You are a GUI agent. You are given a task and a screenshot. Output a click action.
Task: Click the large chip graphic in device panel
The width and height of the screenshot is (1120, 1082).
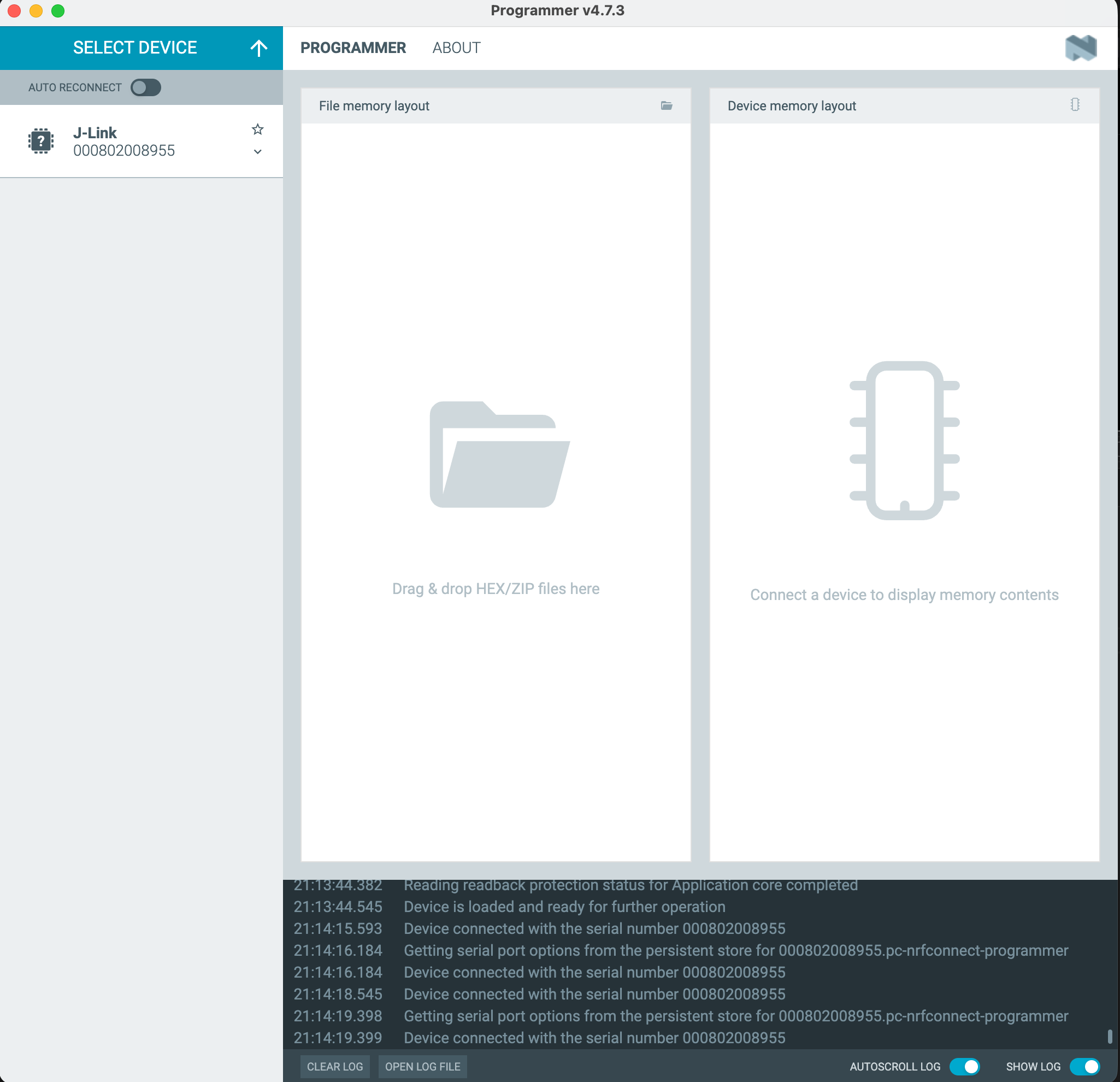point(904,440)
